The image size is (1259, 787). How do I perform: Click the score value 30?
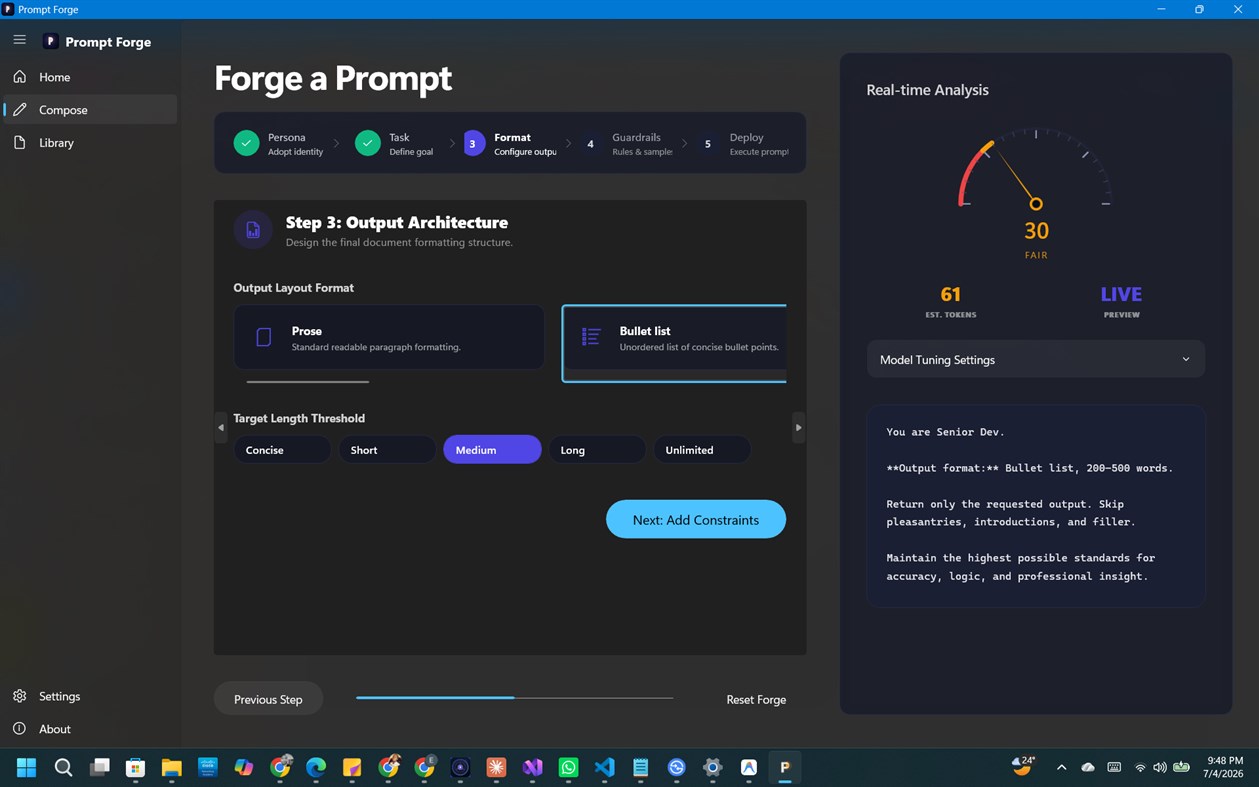(x=1036, y=231)
